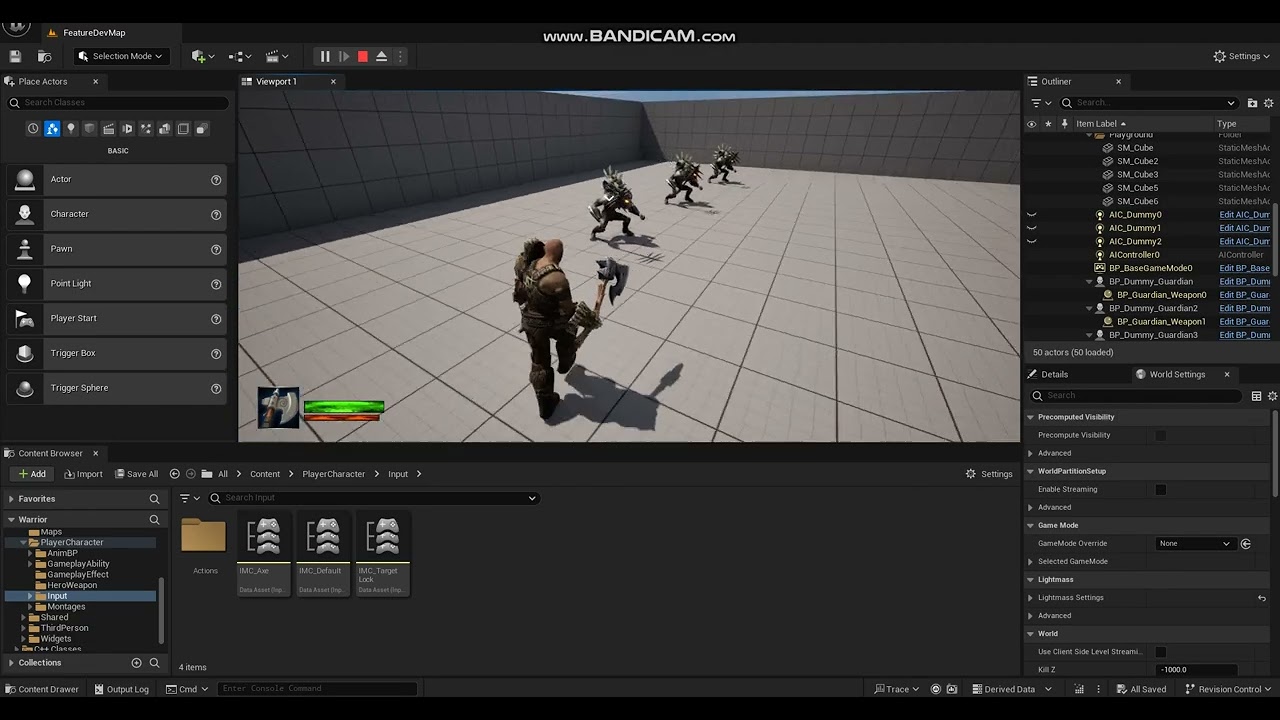Open the GameMode Override dropdown
This screenshot has width=1280, height=720.
coord(1196,543)
